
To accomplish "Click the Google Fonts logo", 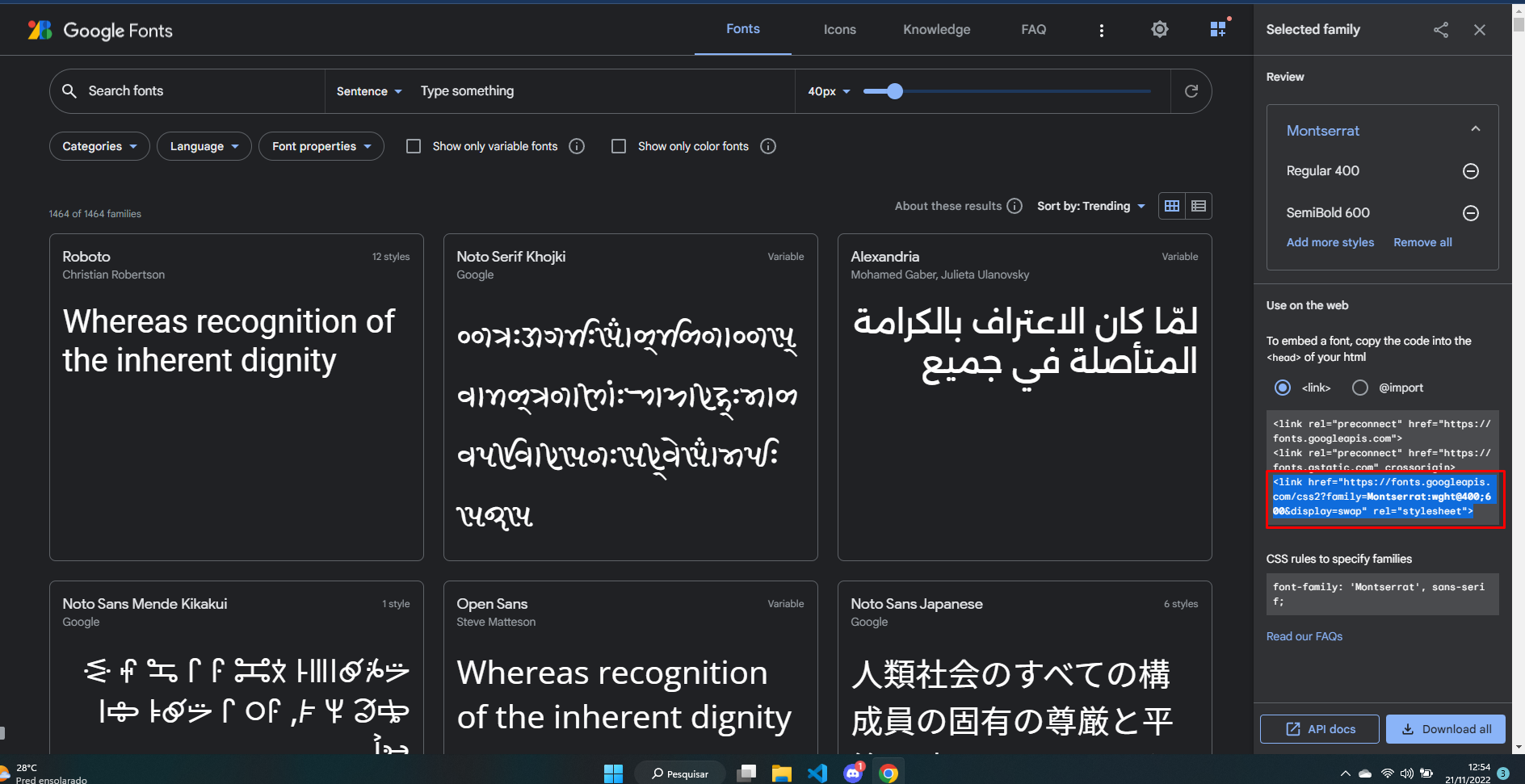I will point(100,31).
